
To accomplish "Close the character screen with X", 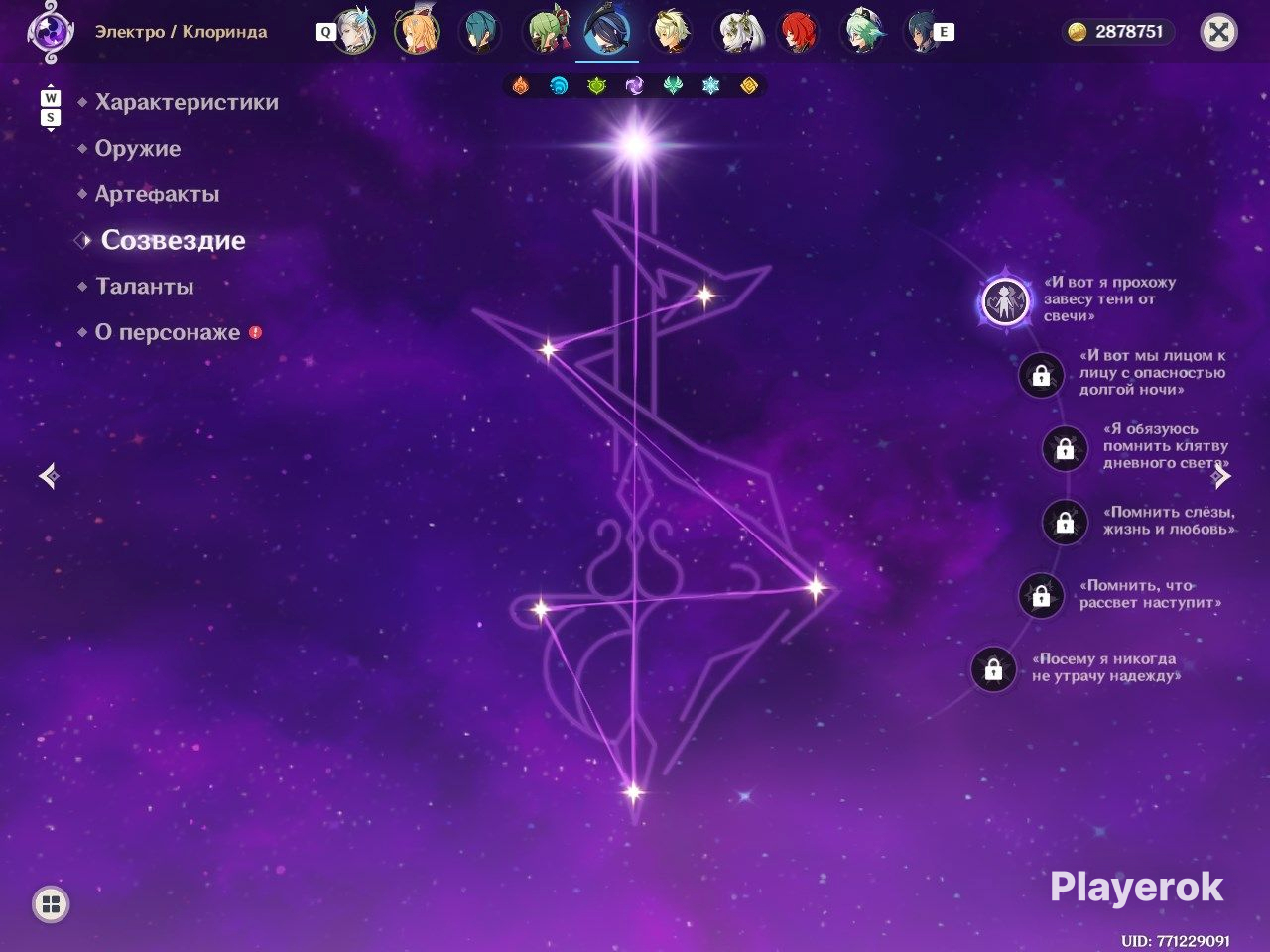I will (1219, 32).
